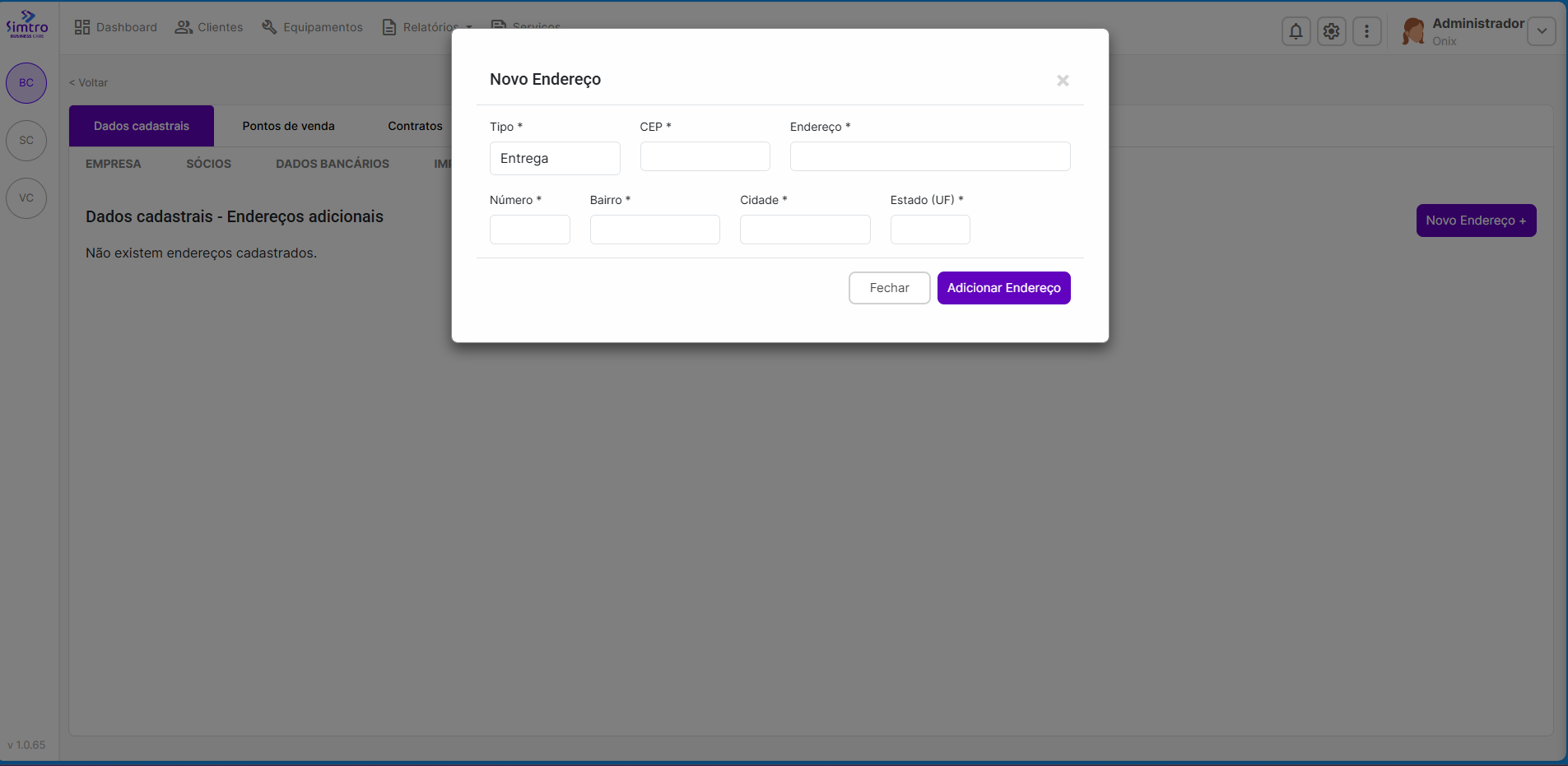Click the Adicionar Endereço button
This screenshot has width=1568, height=766.
[1003, 288]
